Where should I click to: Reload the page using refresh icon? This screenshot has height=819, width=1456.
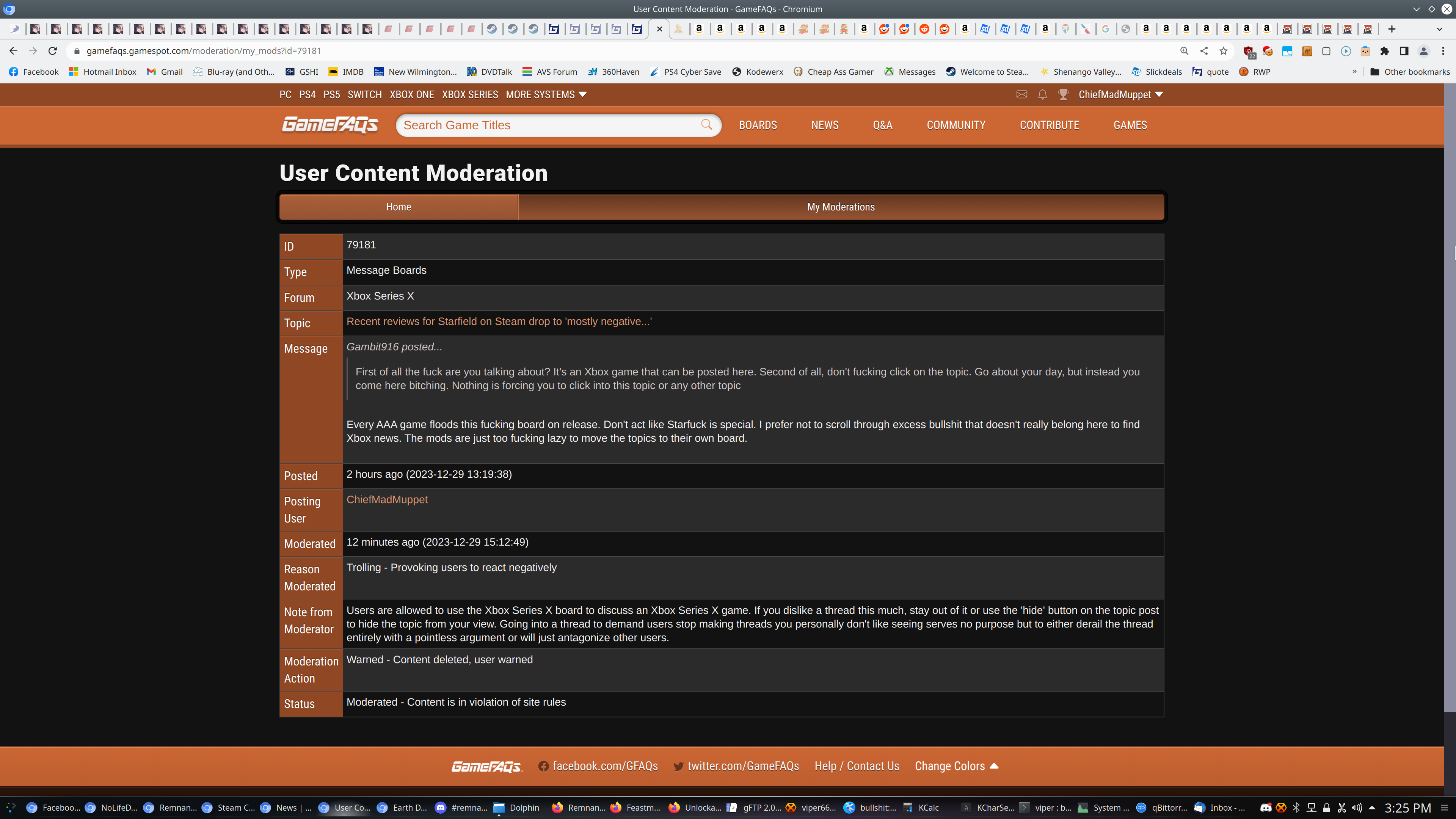(53, 51)
